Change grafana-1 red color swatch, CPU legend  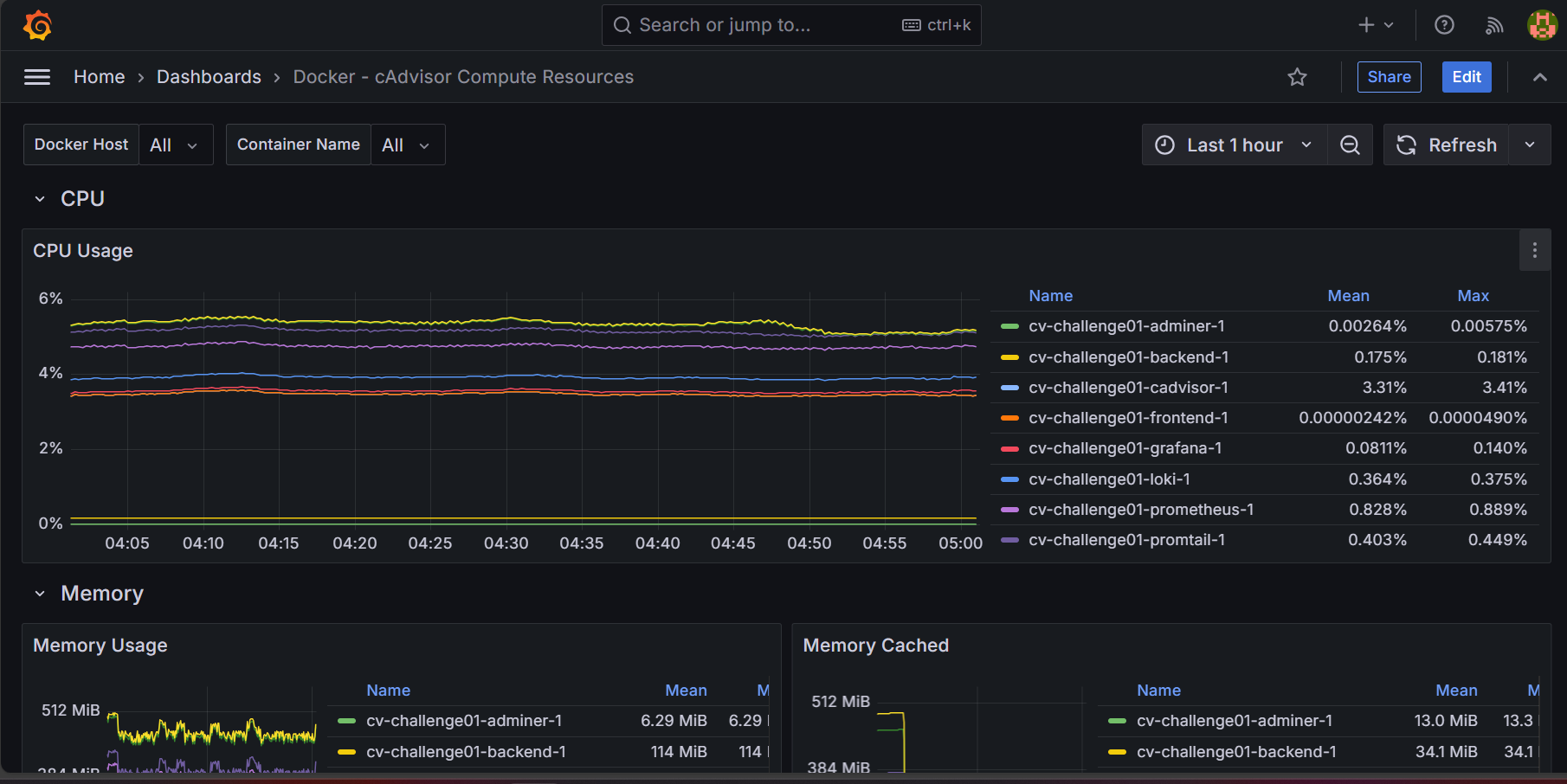pyautogui.click(x=1009, y=448)
